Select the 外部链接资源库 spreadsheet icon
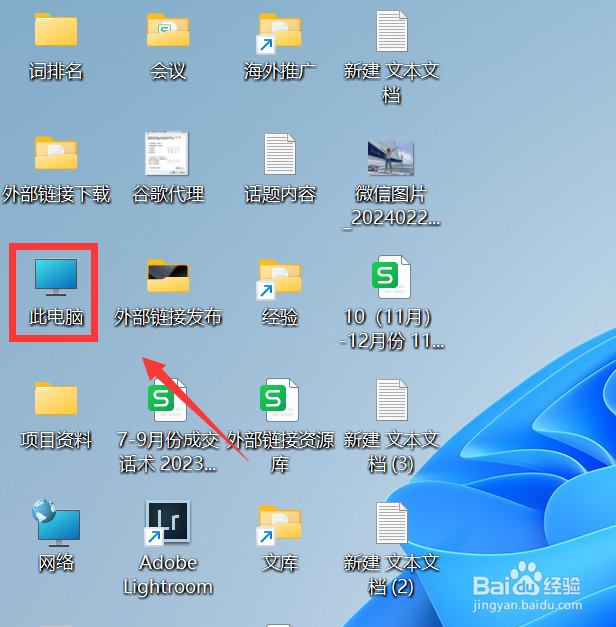Screen dimensions: 616x627 (x=279, y=400)
